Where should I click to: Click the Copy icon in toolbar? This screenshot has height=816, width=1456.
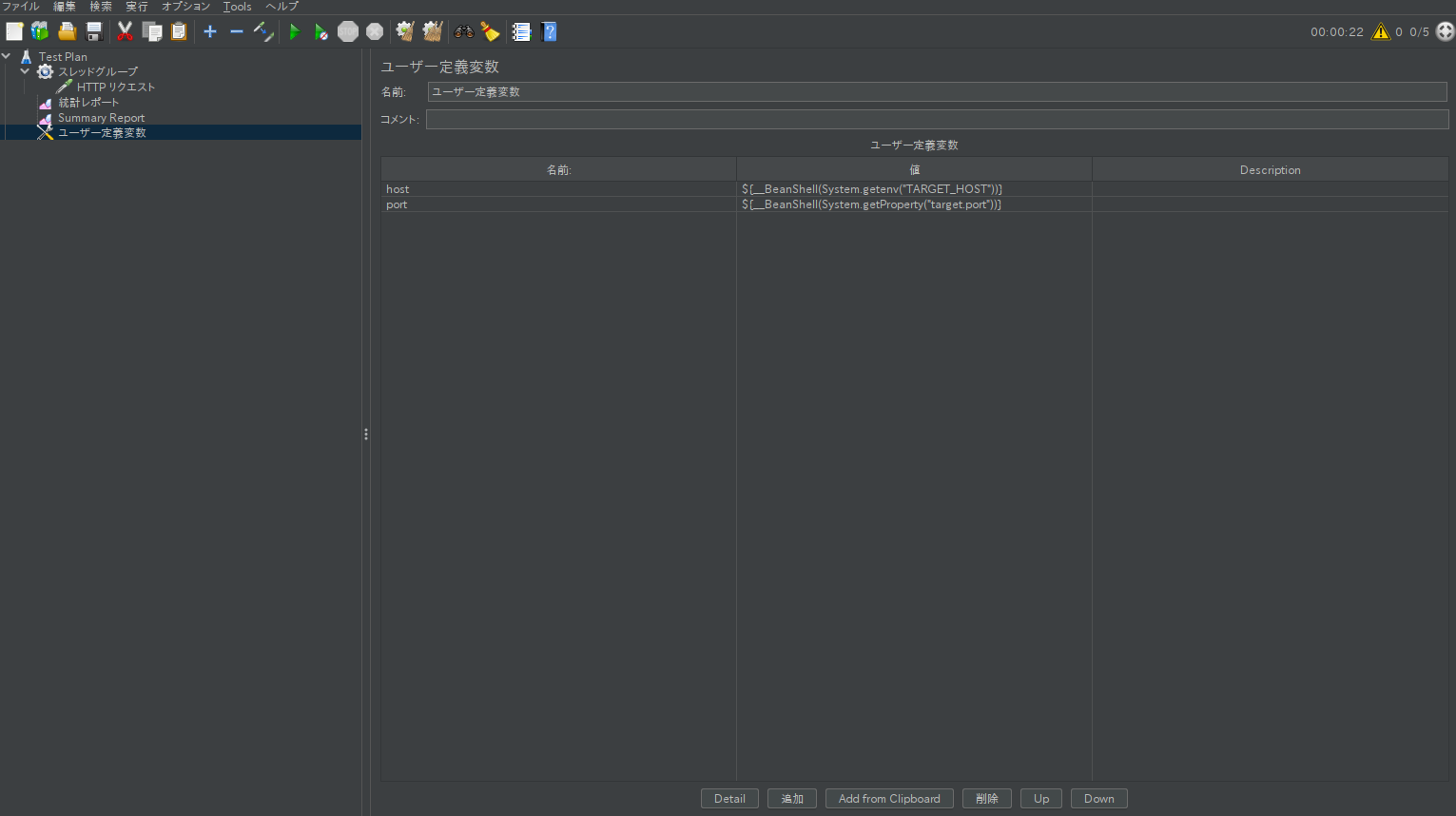click(x=152, y=31)
